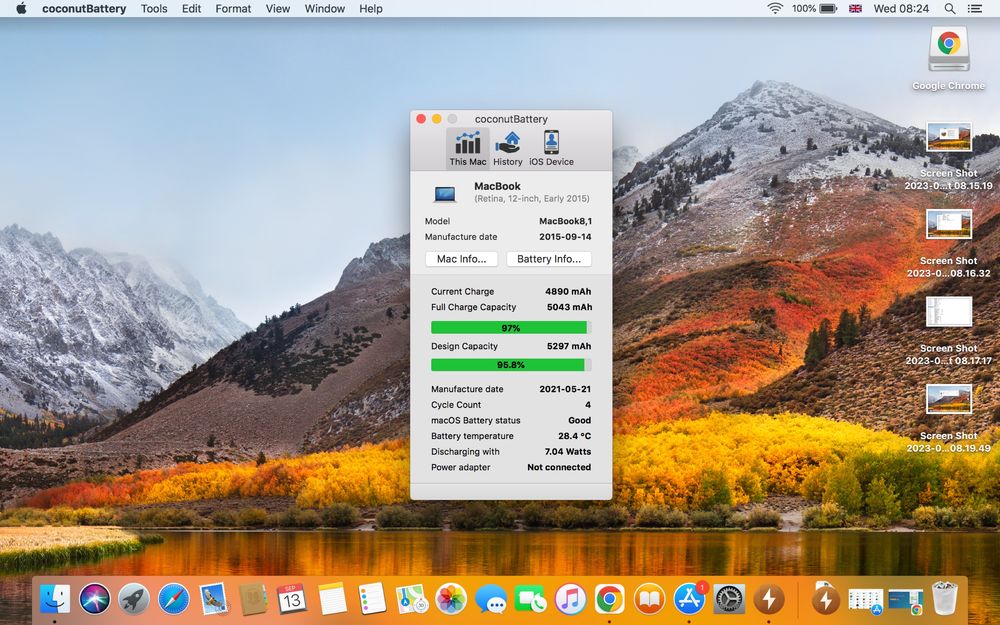Open the Format menu
1000x625 pixels.
click(233, 8)
